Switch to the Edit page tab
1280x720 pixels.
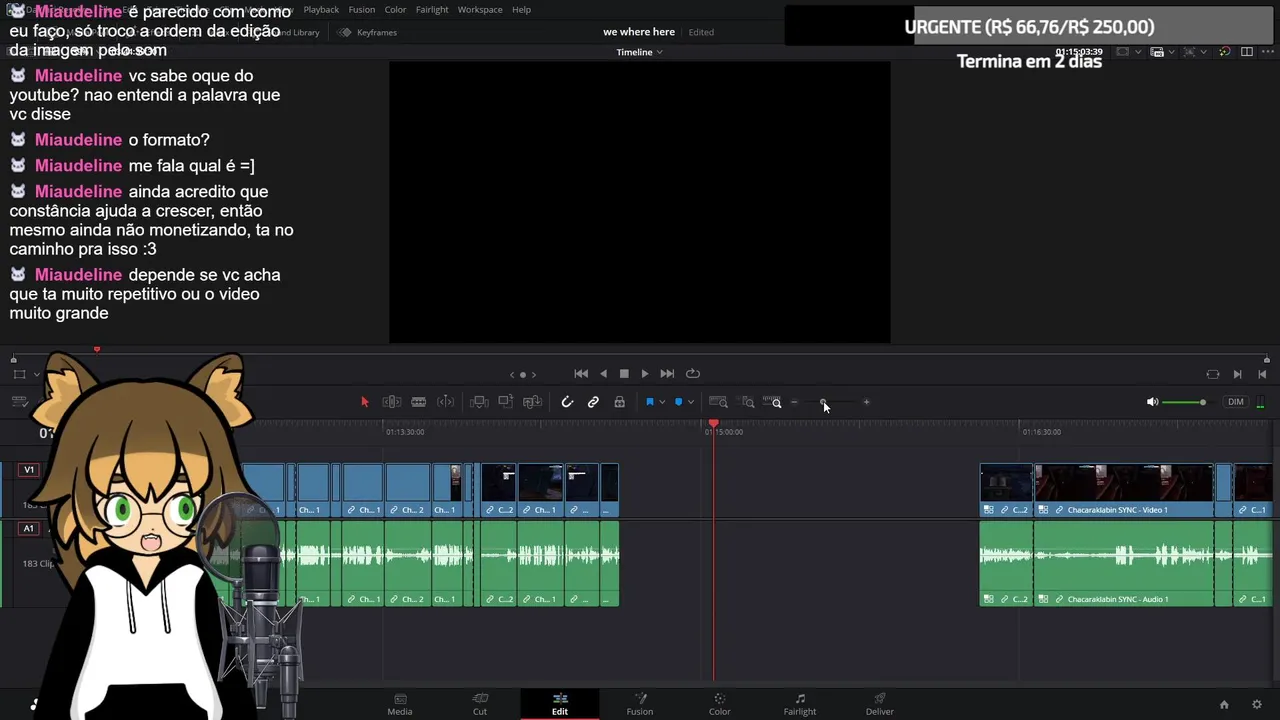[560, 704]
